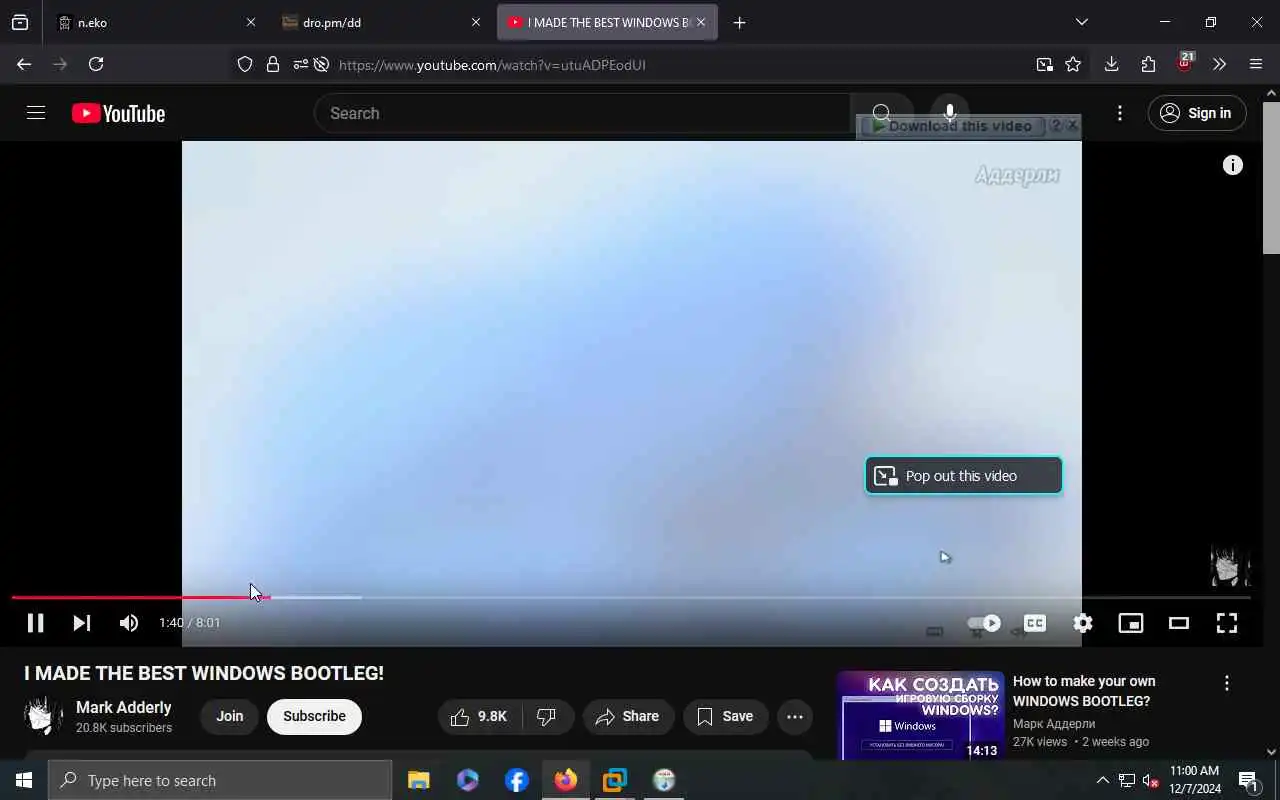Click the taskbar Type here to search box
This screenshot has width=1280, height=800.
[220, 780]
